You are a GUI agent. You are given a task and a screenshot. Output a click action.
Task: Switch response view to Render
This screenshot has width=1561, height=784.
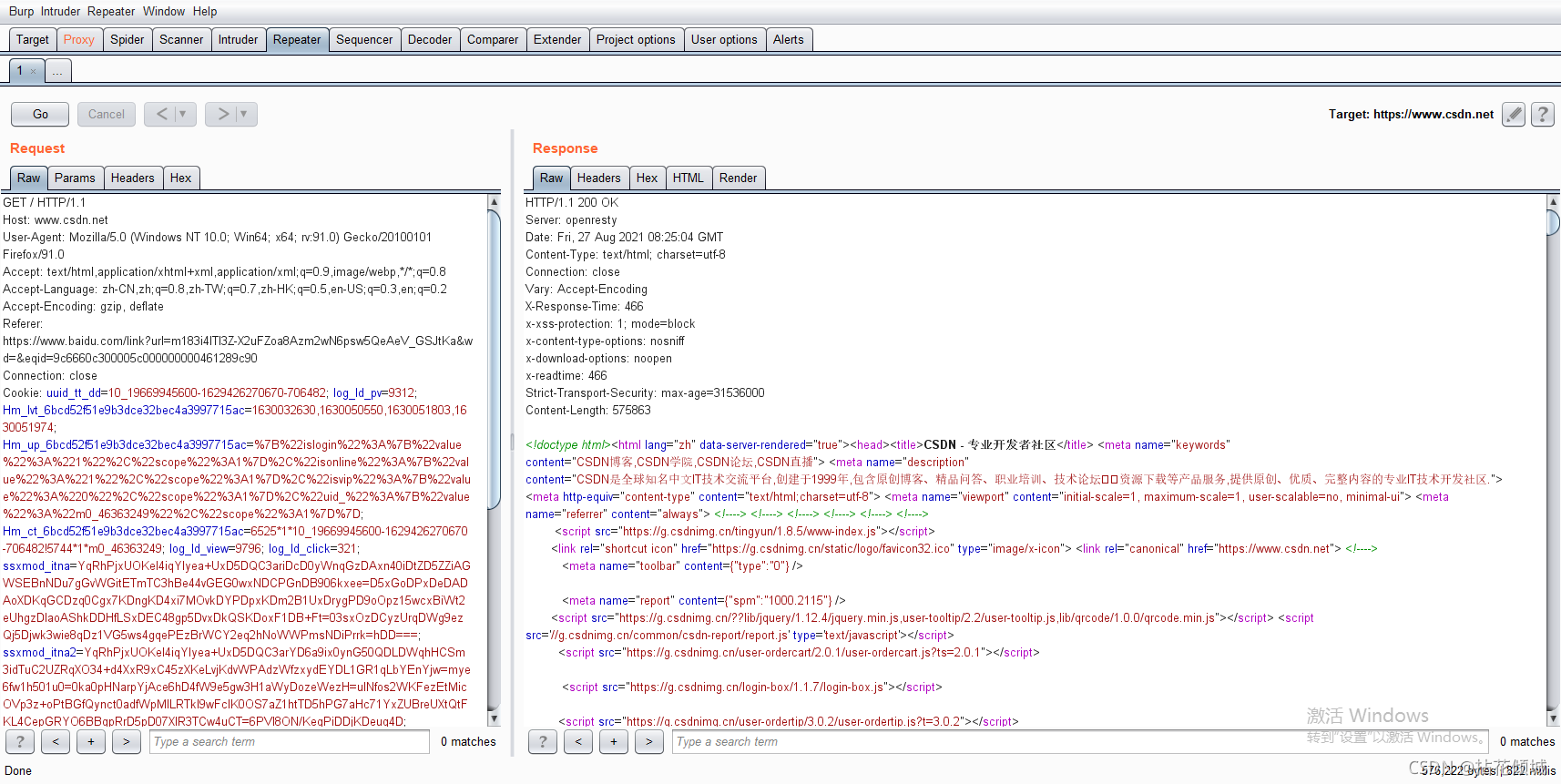[x=738, y=178]
